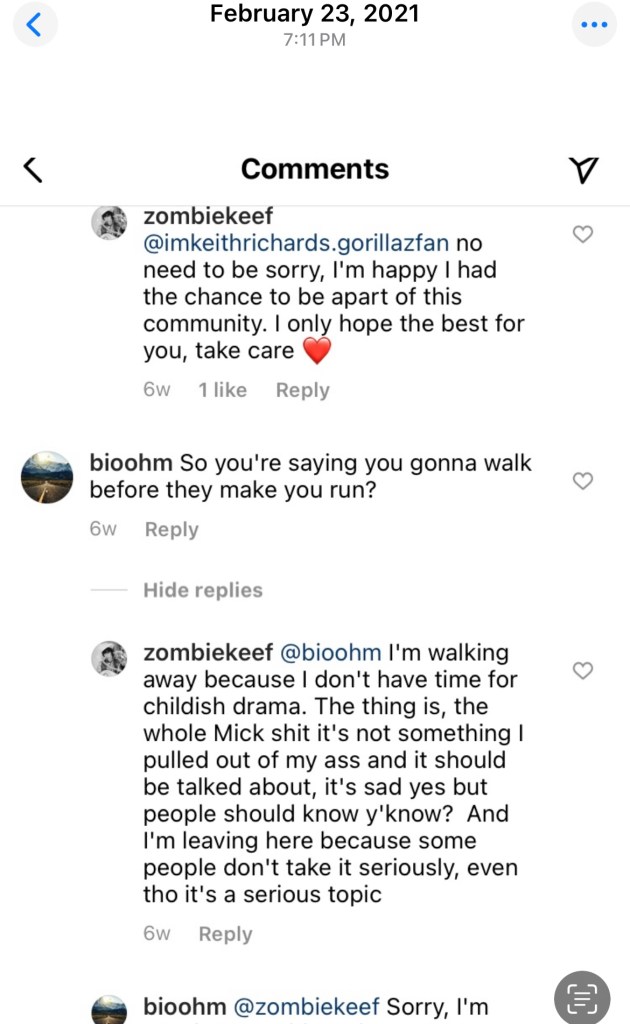This screenshot has height=1024, width=630.
Task: Open the @bioohm mention link
Action: pyautogui.click(x=328, y=653)
